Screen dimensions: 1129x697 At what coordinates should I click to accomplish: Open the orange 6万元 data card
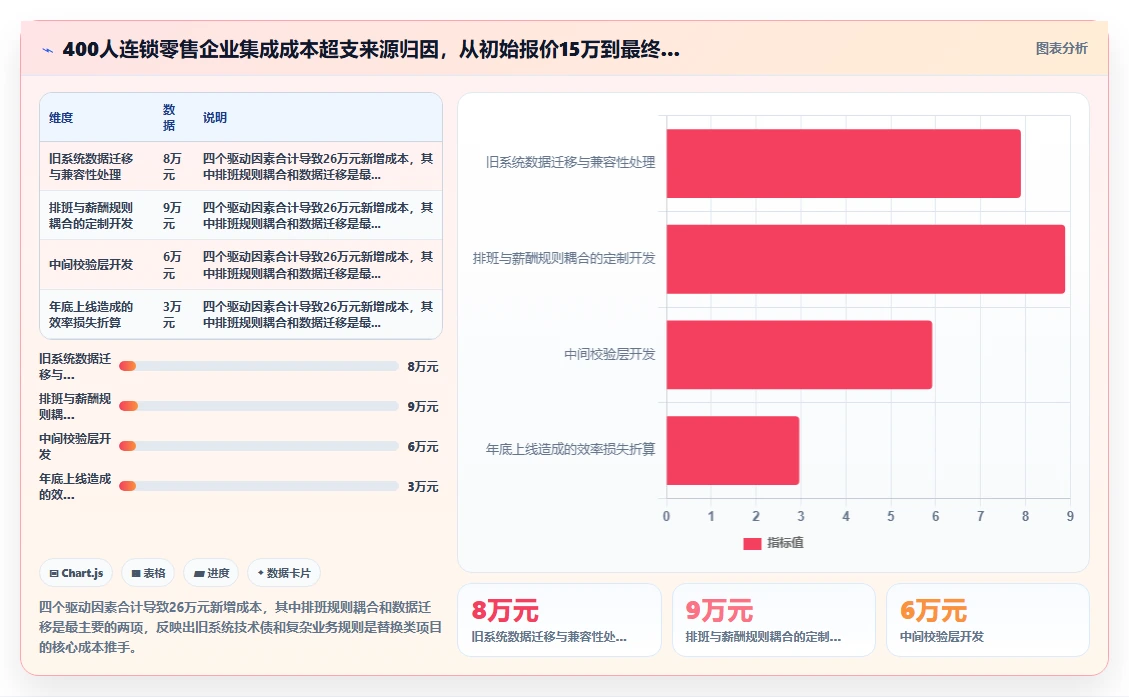pyautogui.click(x=988, y=620)
